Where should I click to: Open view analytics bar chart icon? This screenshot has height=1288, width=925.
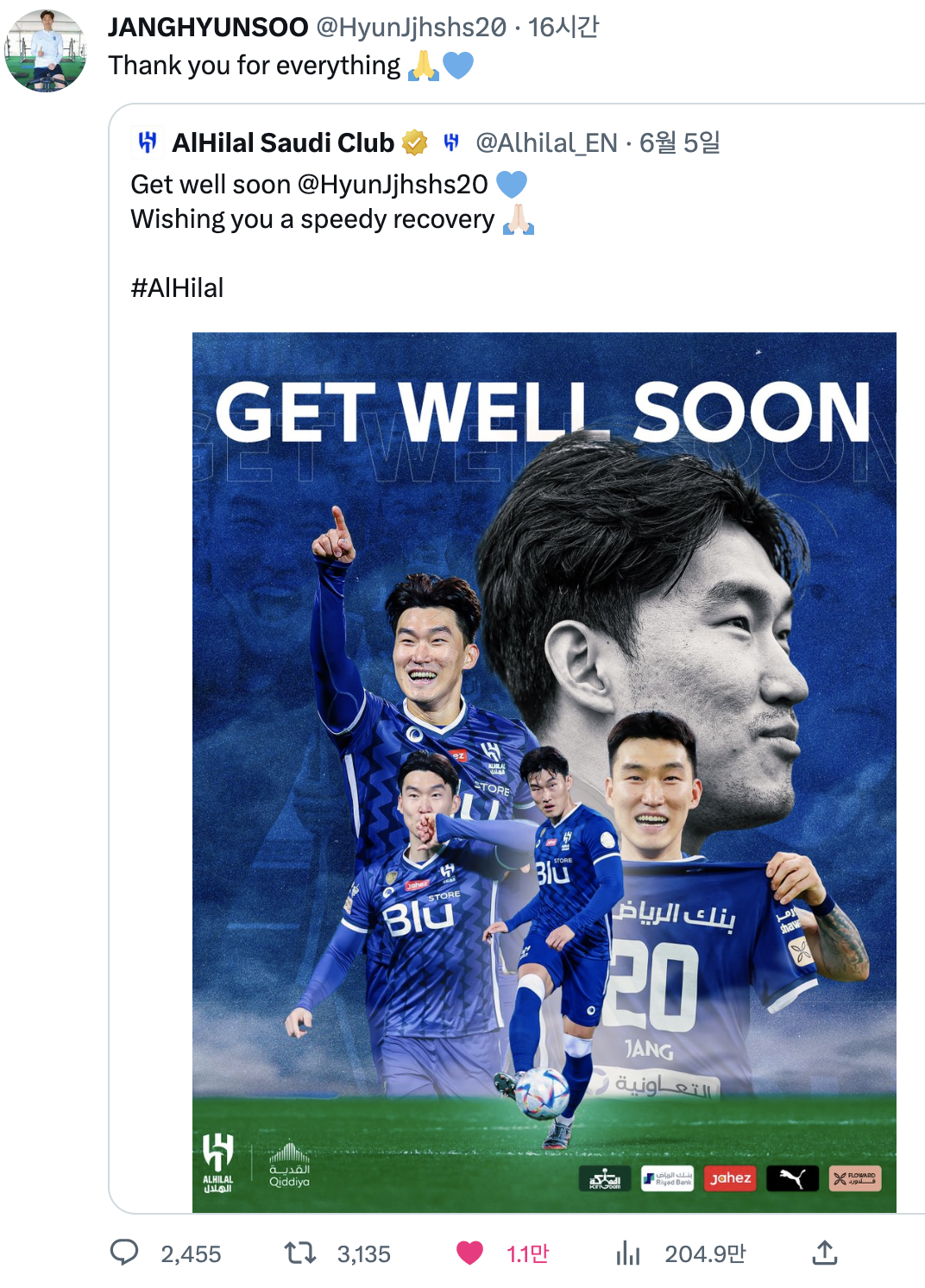click(x=628, y=1253)
